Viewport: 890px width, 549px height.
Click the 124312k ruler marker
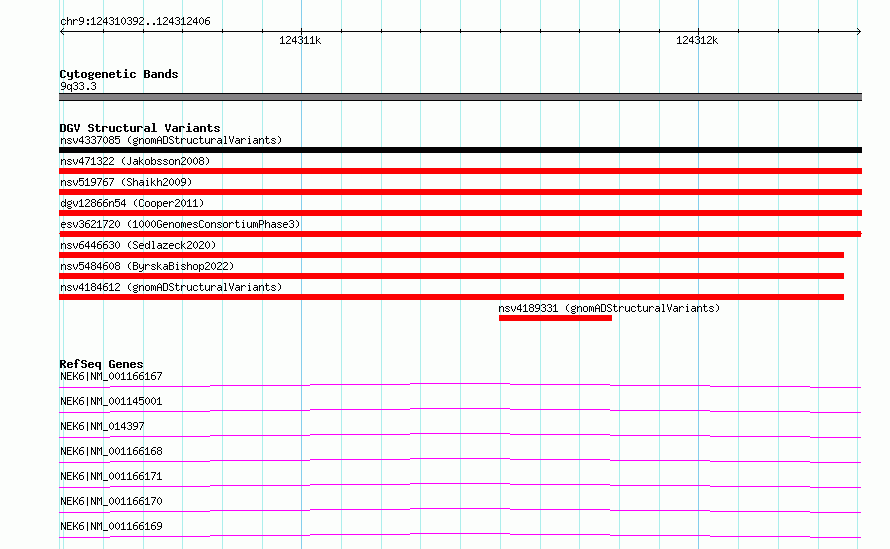(696, 40)
